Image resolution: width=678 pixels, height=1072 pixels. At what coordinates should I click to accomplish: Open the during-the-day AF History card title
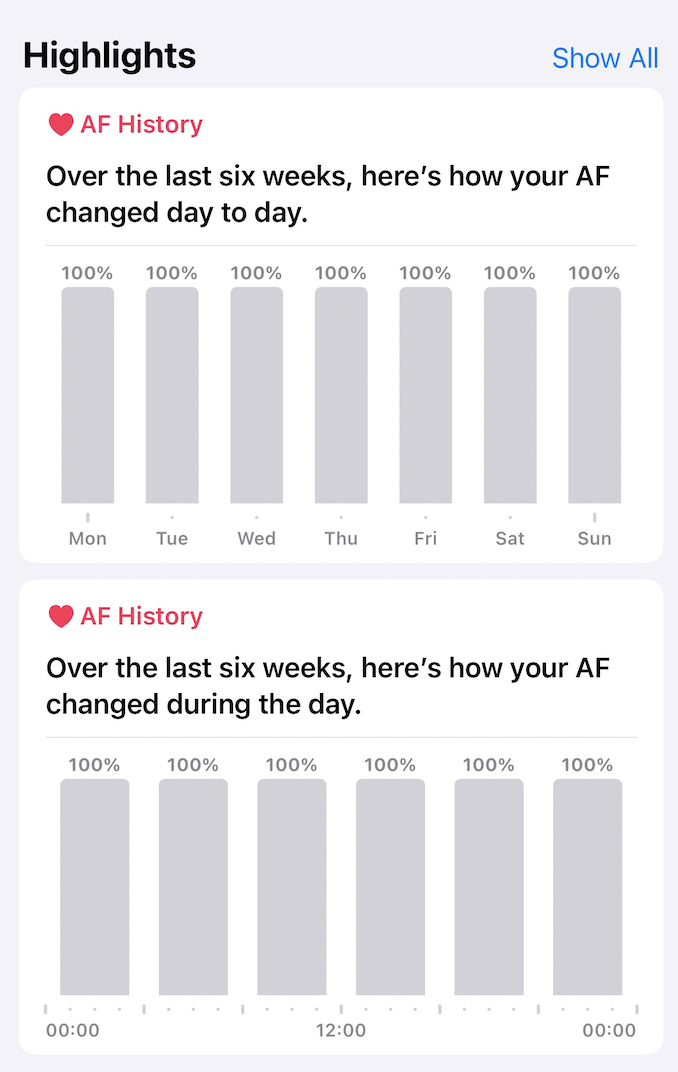click(141, 616)
